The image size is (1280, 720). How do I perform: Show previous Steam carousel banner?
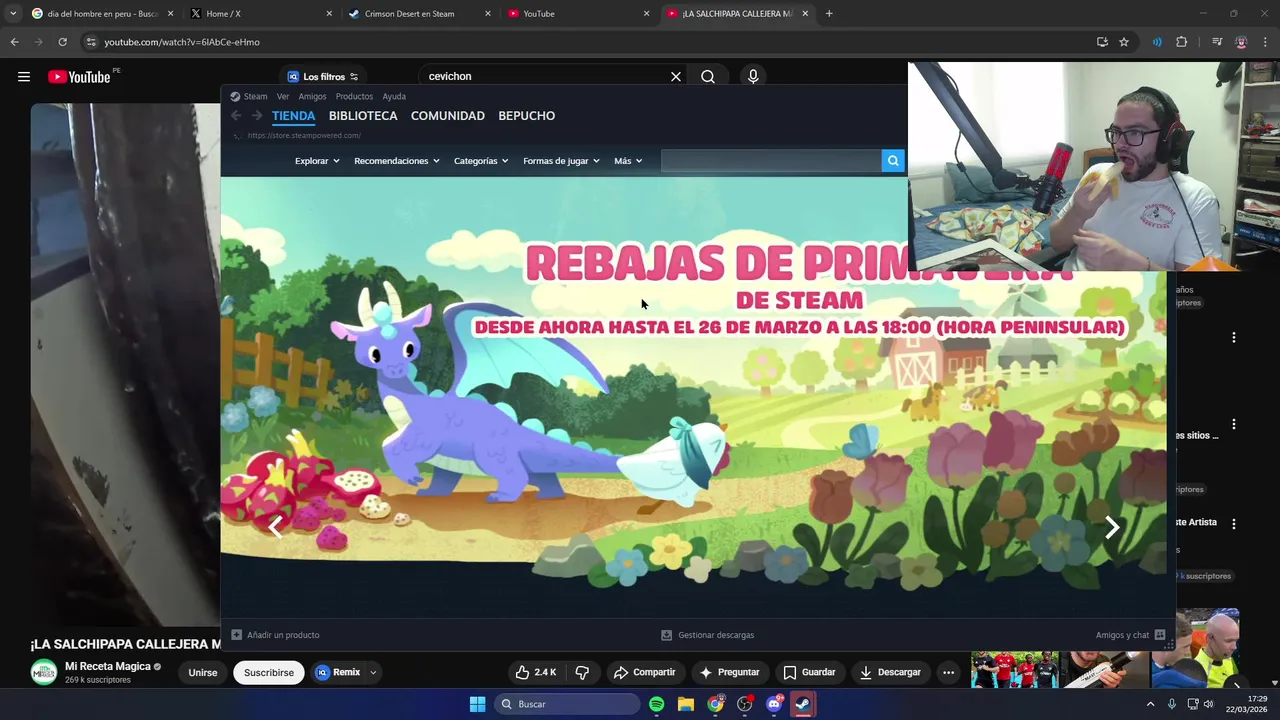tap(276, 527)
